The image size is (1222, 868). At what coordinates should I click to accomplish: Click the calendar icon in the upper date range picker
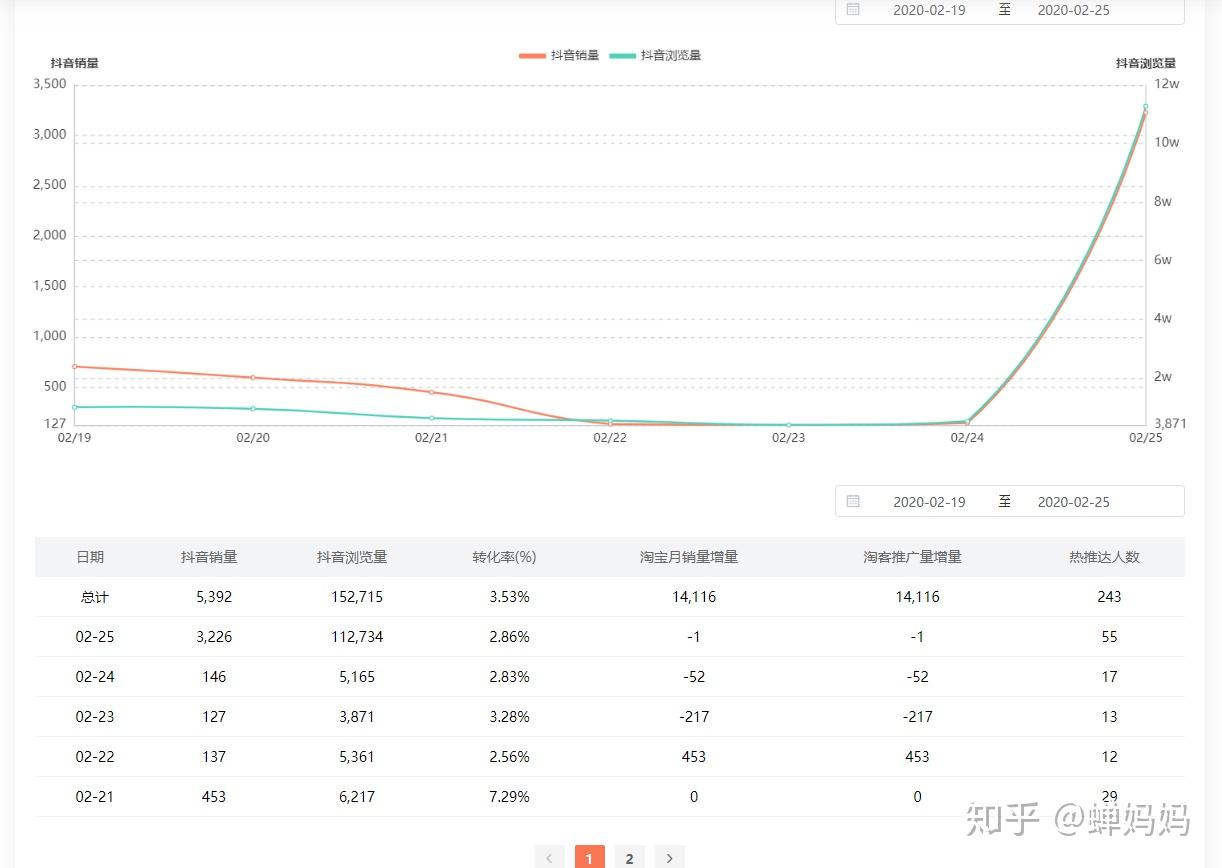[x=853, y=9]
